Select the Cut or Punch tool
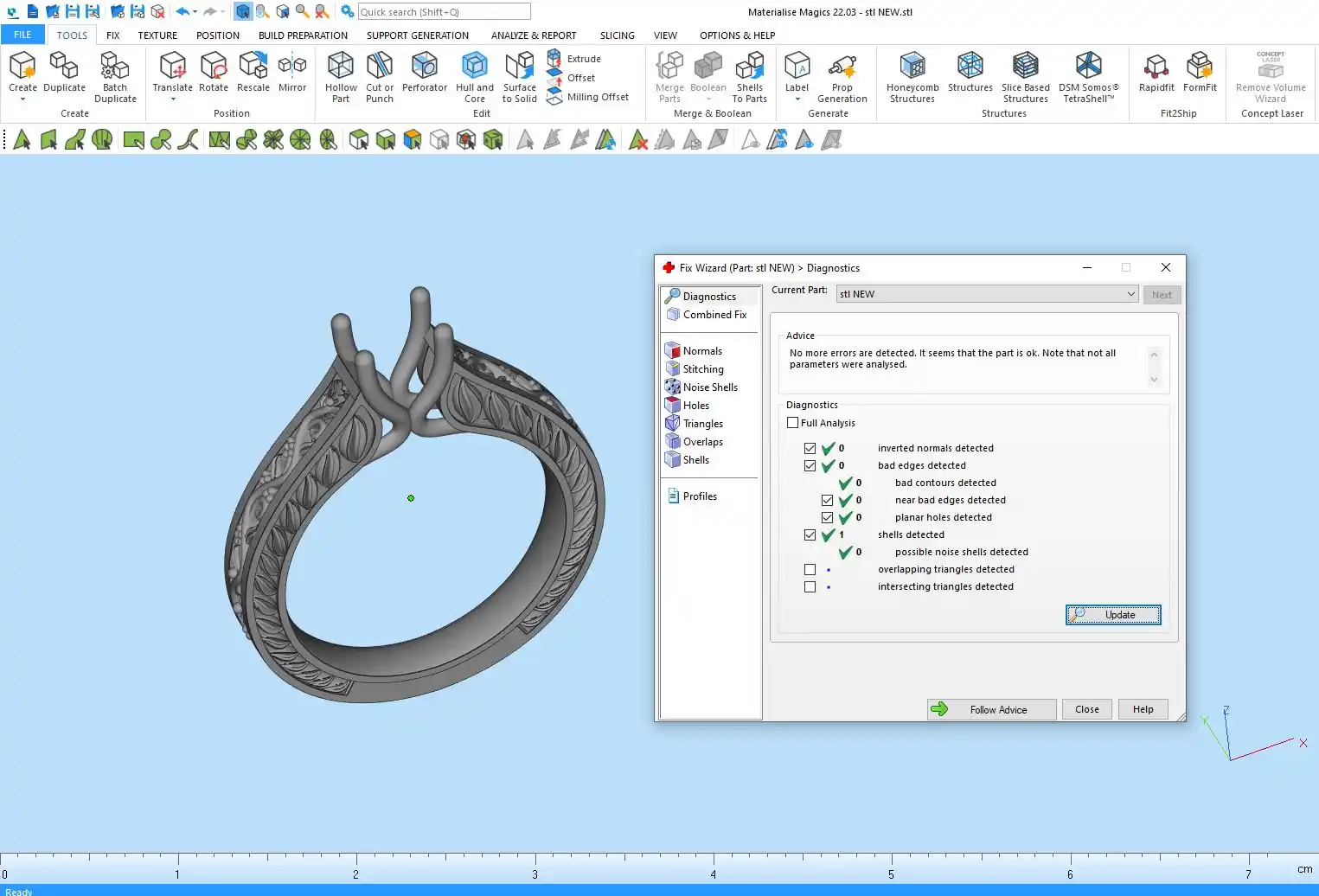 [x=379, y=67]
